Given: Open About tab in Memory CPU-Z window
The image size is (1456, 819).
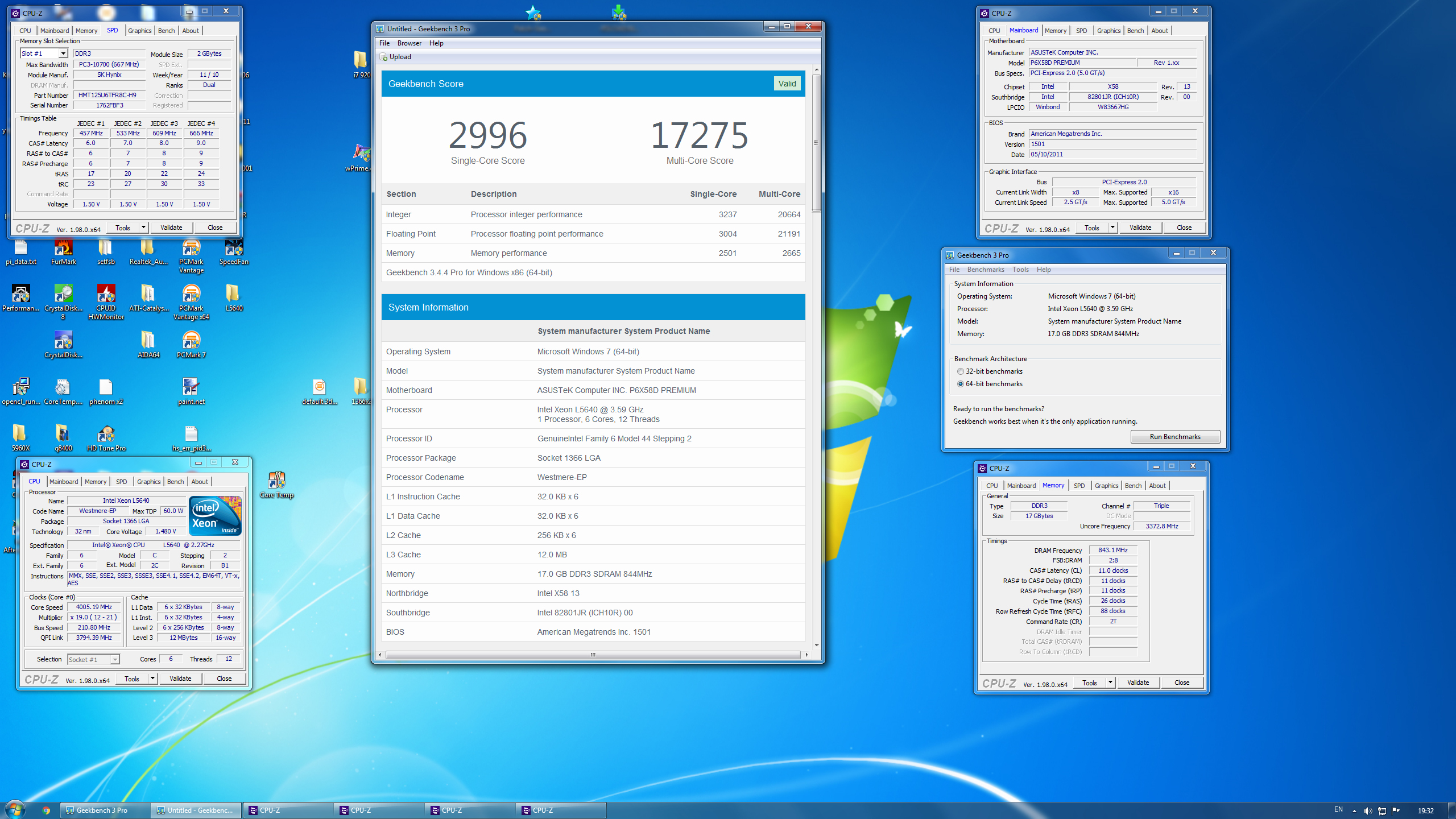Looking at the screenshot, I should (x=1157, y=486).
